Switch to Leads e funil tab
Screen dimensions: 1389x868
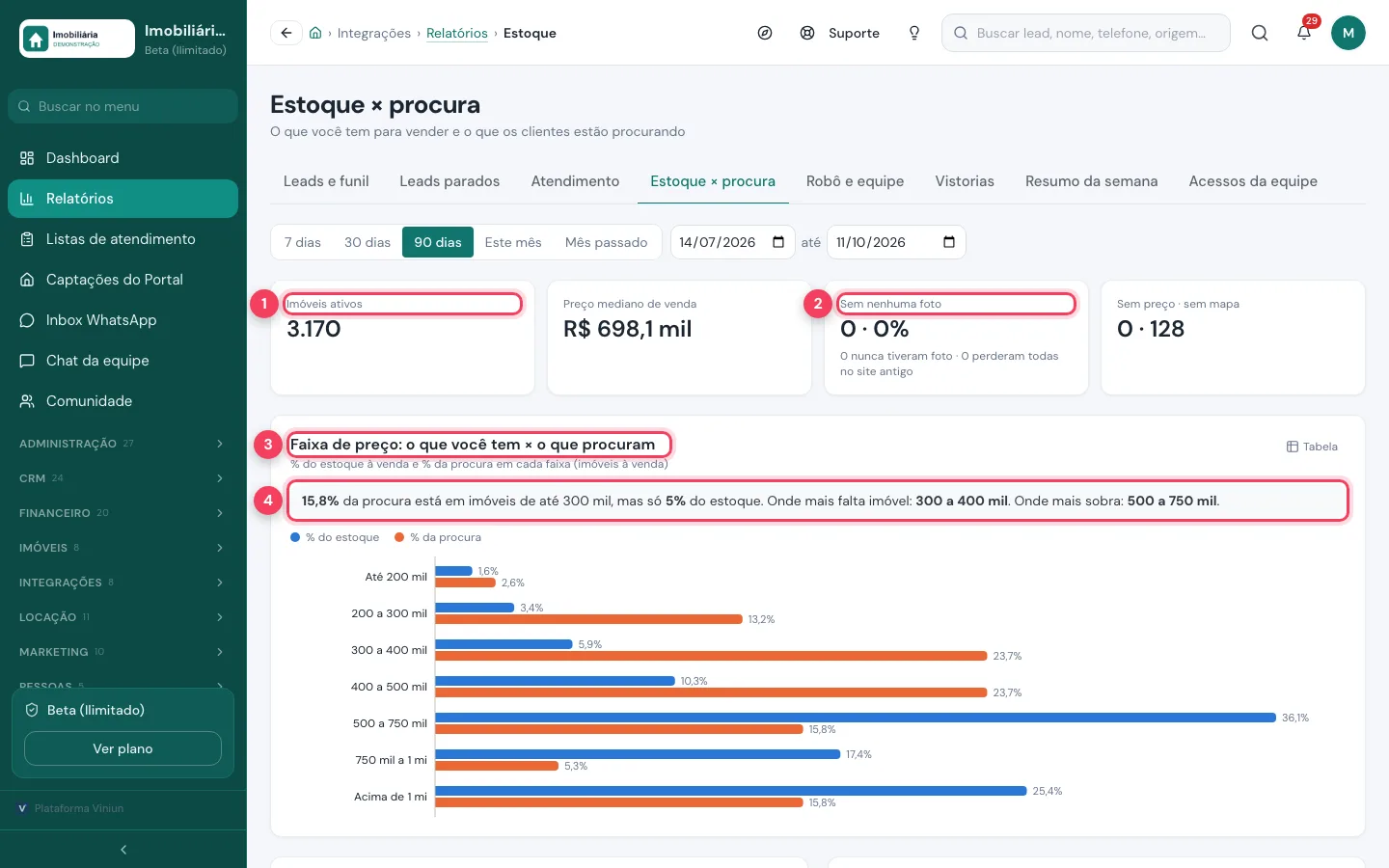(x=326, y=181)
